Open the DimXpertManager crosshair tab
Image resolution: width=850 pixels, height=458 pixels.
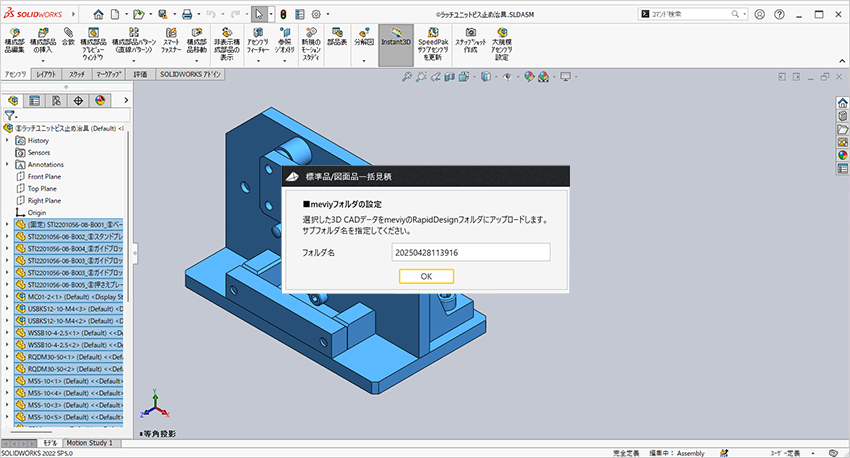78,100
